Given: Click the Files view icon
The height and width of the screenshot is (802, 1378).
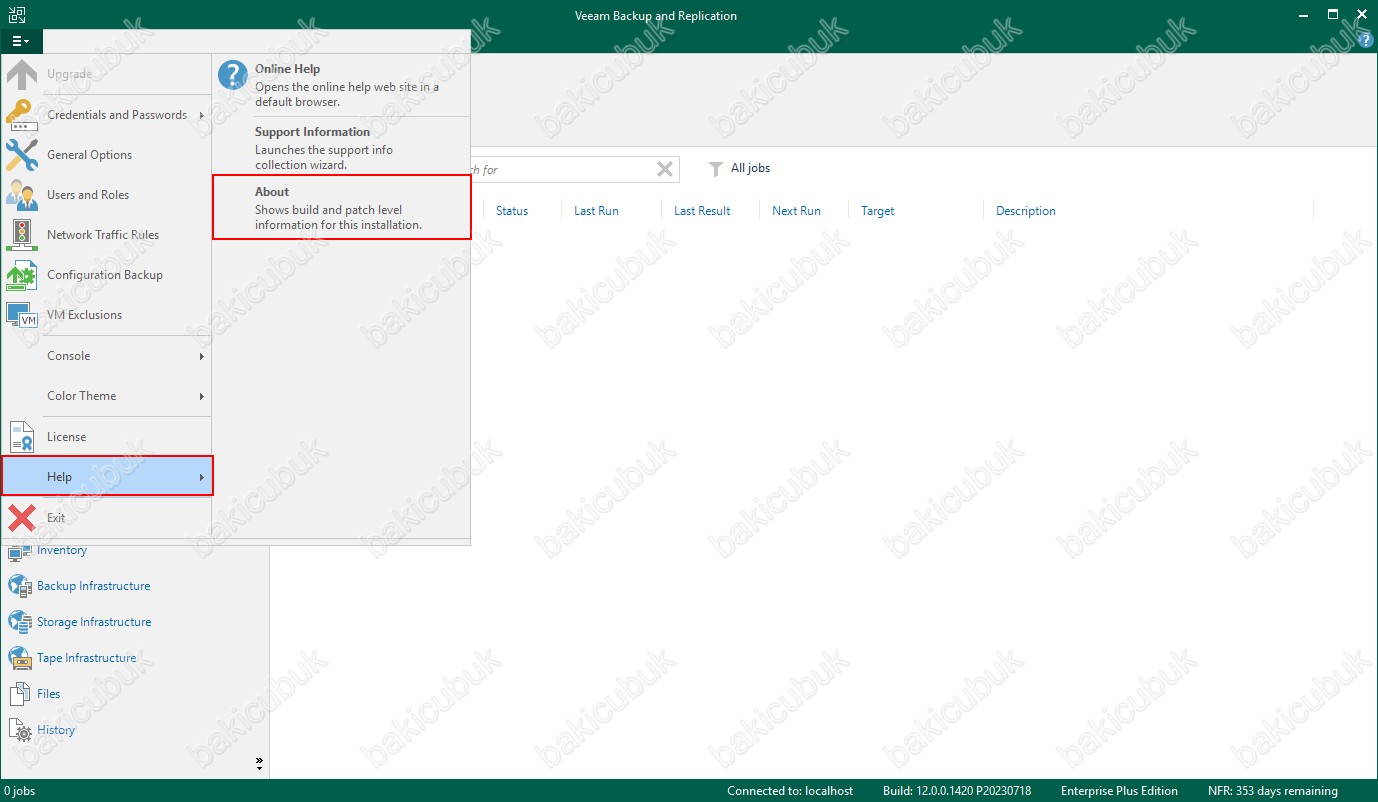Looking at the screenshot, I should (x=20, y=694).
